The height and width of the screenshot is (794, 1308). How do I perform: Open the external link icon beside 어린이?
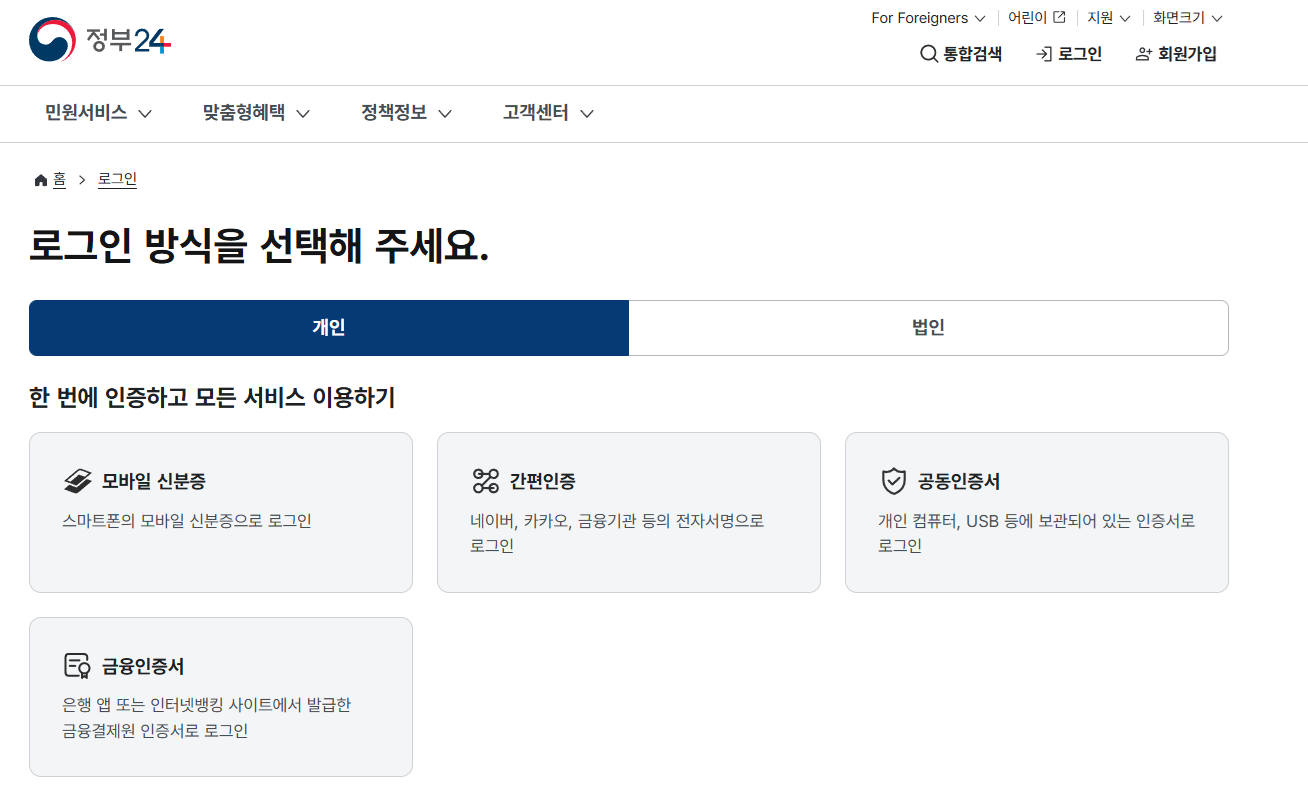(1059, 16)
